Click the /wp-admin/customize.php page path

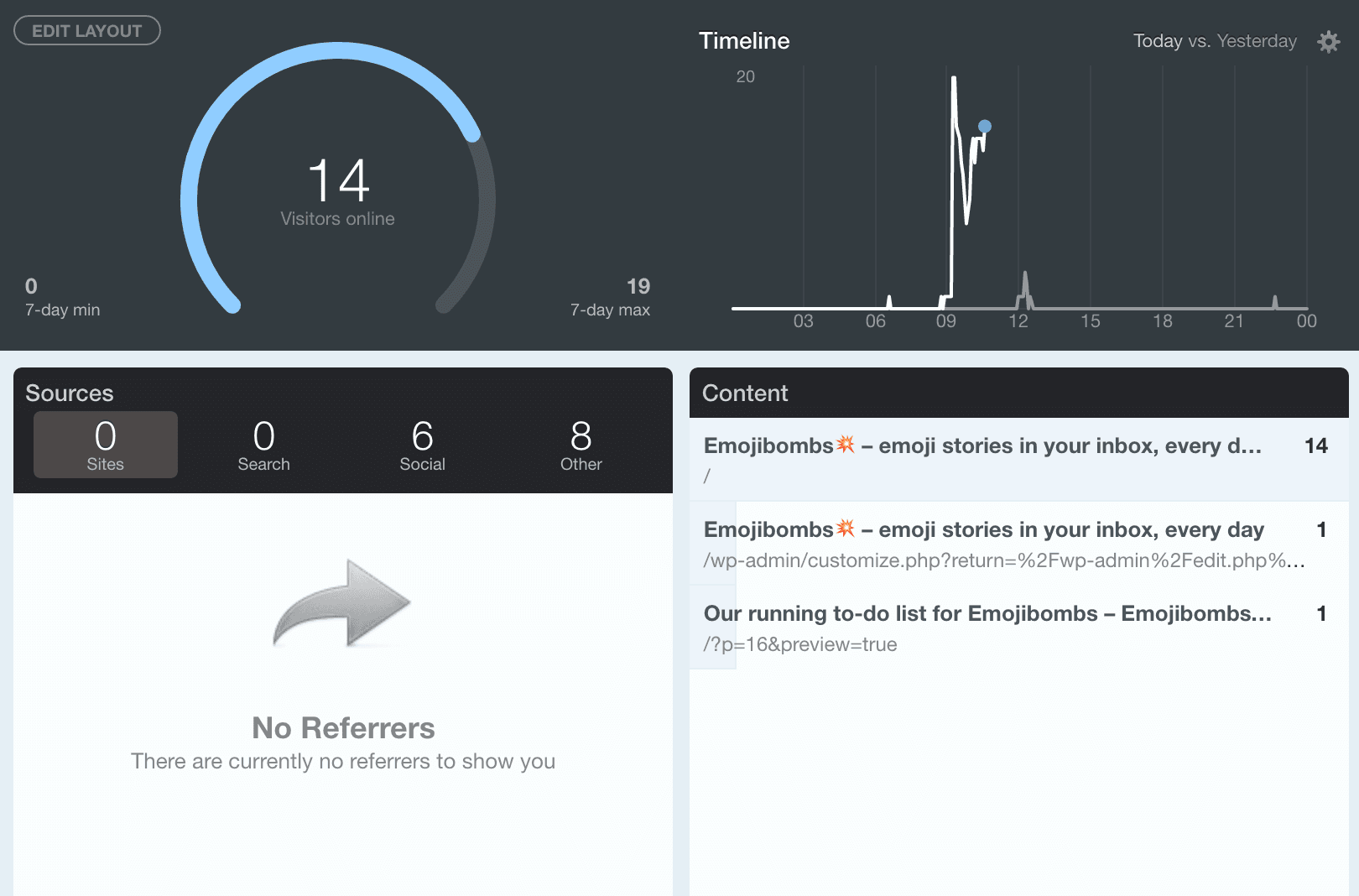click(1003, 560)
